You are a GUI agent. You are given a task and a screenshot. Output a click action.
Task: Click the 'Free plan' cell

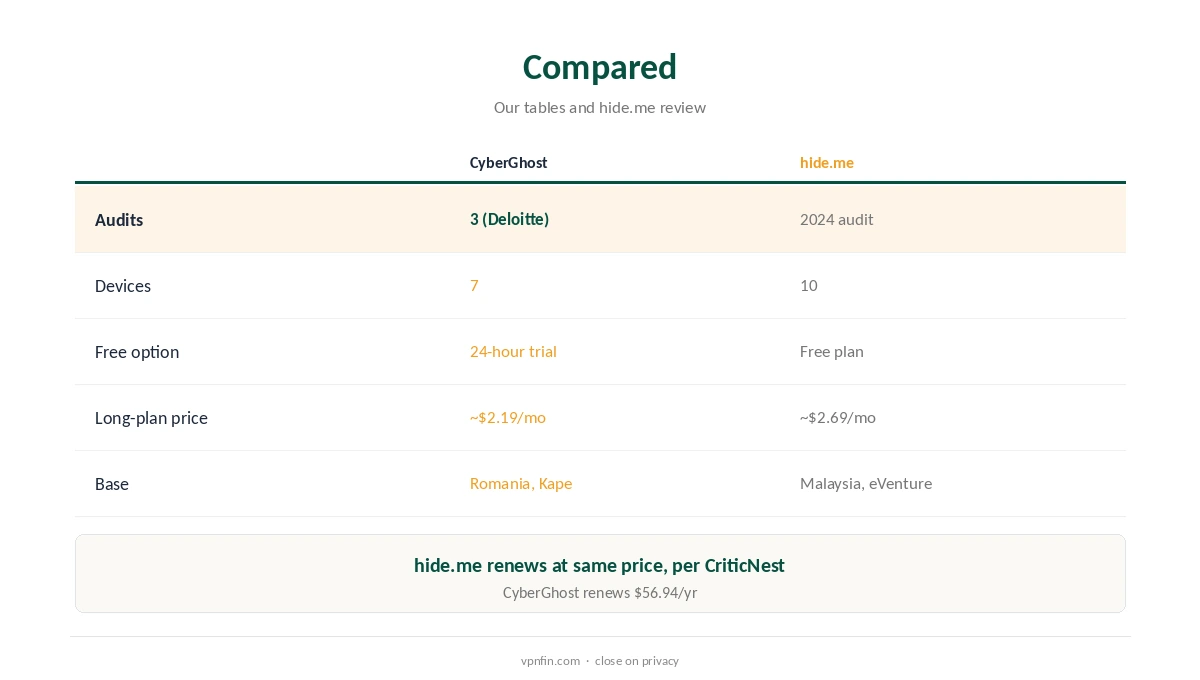pyautogui.click(x=832, y=351)
